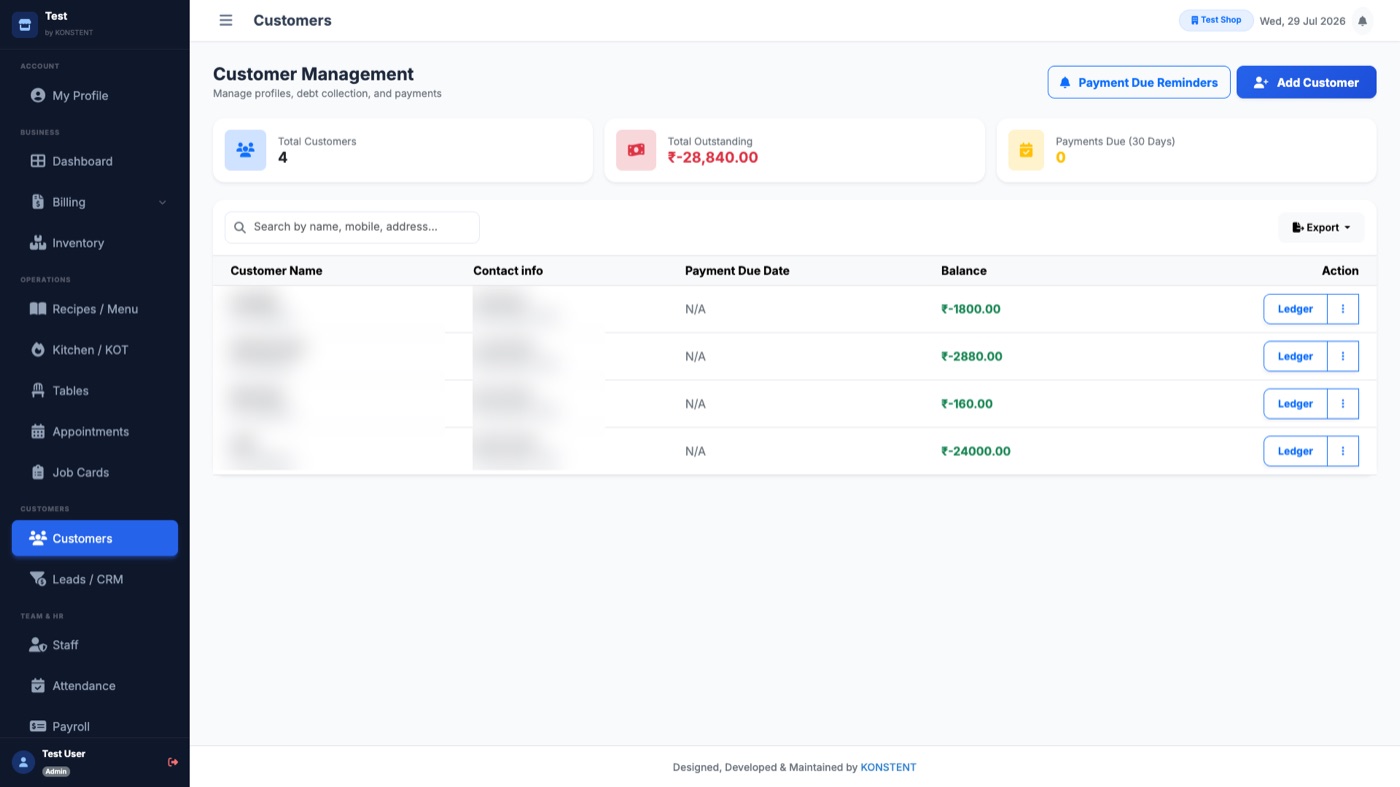This screenshot has width=1400, height=787.
Task: Open Appointments in sidebar
Action: [95, 432]
